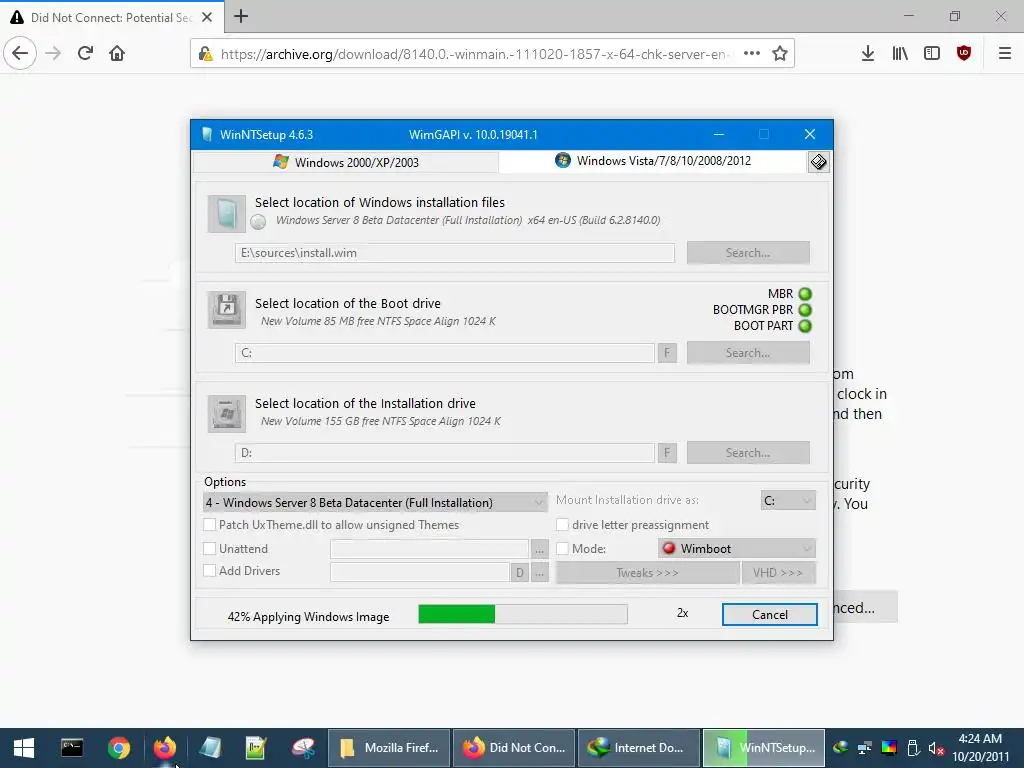The height and width of the screenshot is (768, 1024).
Task: Bookmark this page with the star
Action: [x=780, y=54]
